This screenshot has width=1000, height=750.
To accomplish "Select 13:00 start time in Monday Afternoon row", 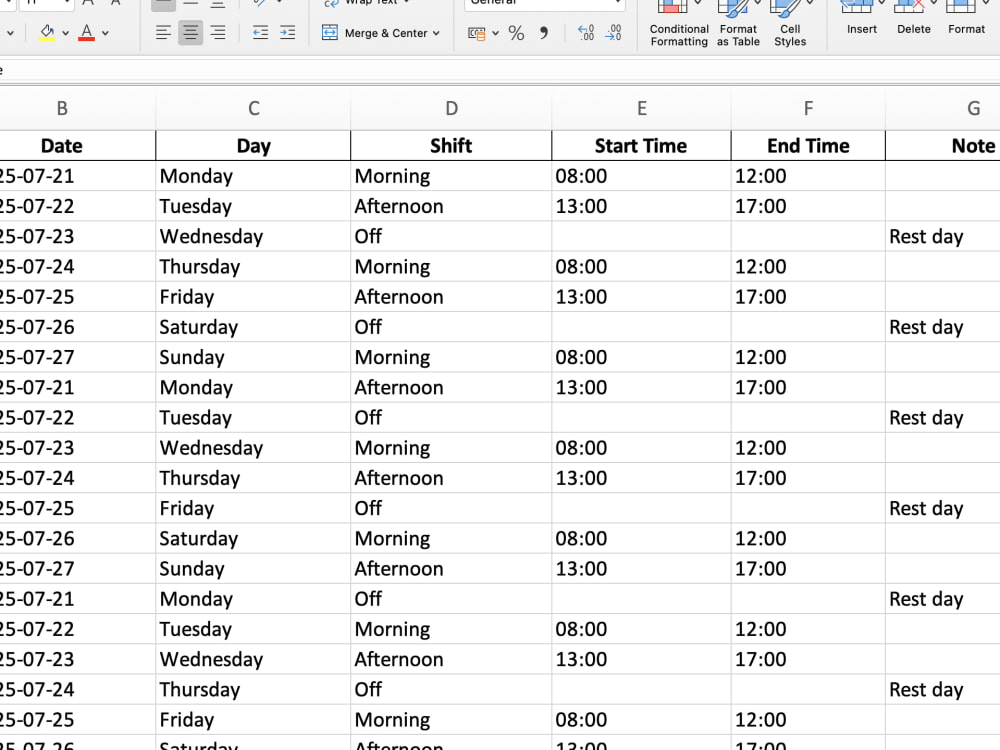I will point(642,387).
